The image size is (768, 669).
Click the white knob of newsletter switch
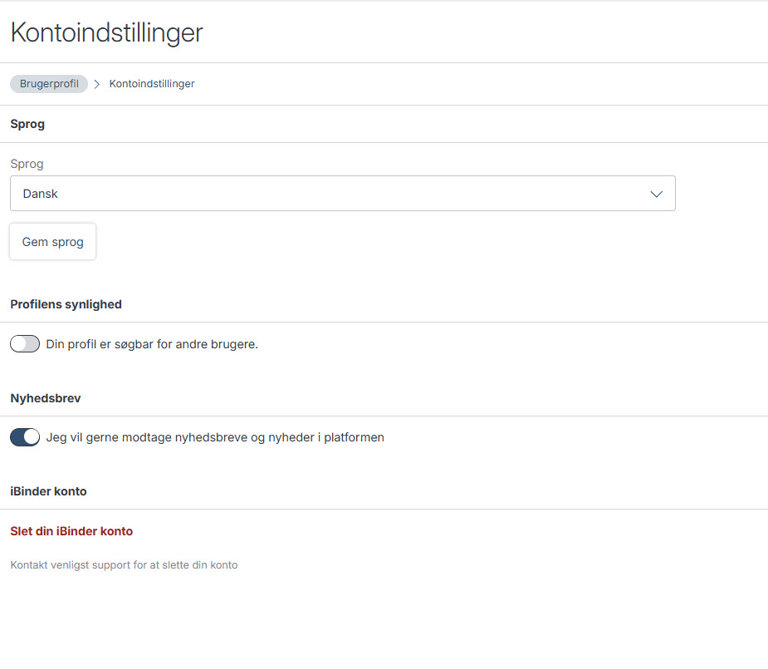point(32,437)
